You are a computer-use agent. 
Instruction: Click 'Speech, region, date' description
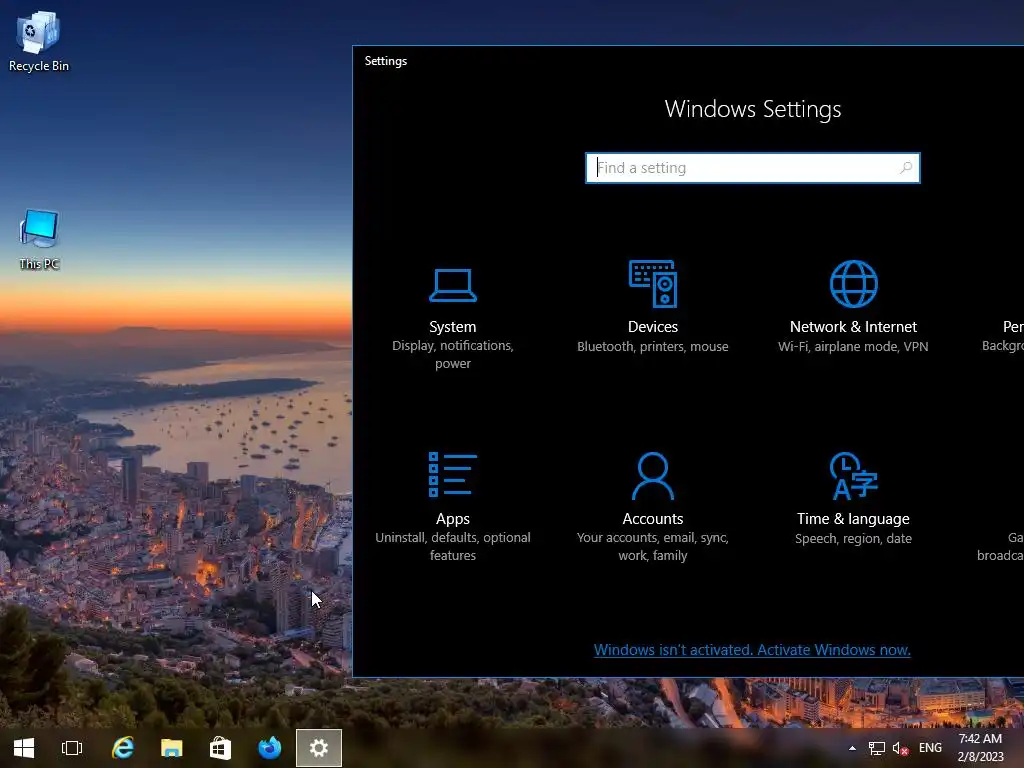tap(853, 538)
